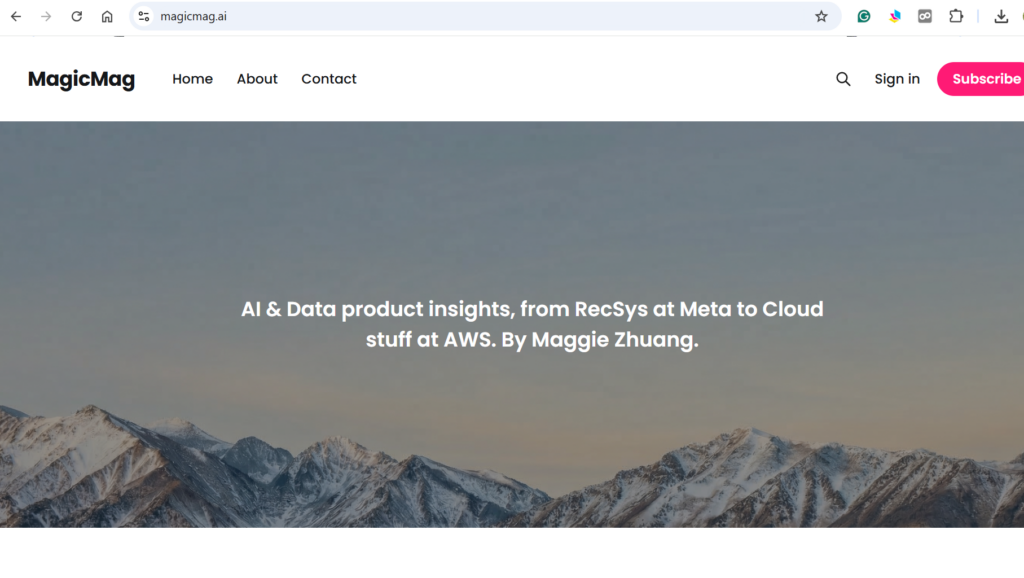The width and height of the screenshot is (1024, 578).
Task: Click the MagicMag logo
Action: click(x=81, y=79)
